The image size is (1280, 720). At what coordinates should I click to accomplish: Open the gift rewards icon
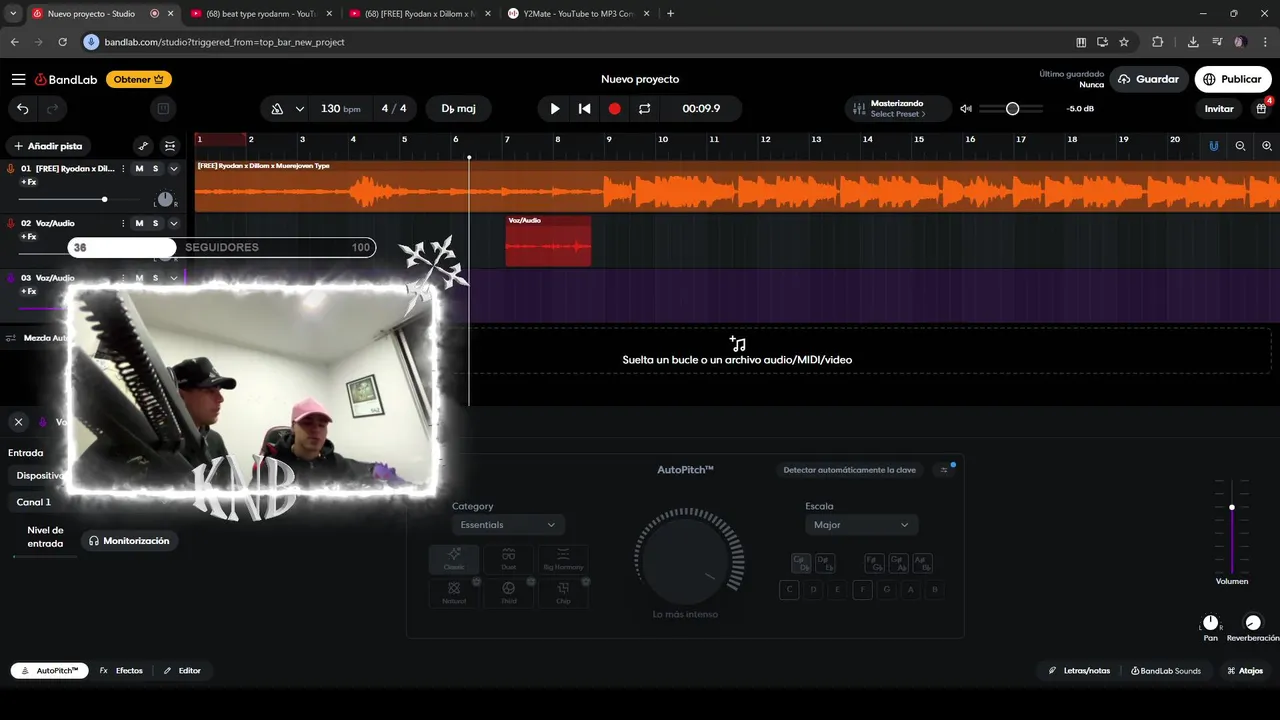tap(1261, 109)
